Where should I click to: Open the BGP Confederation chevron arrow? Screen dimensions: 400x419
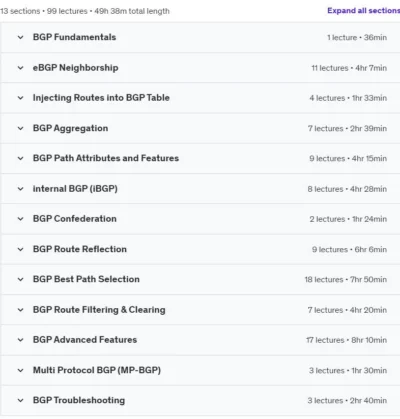[21, 219]
